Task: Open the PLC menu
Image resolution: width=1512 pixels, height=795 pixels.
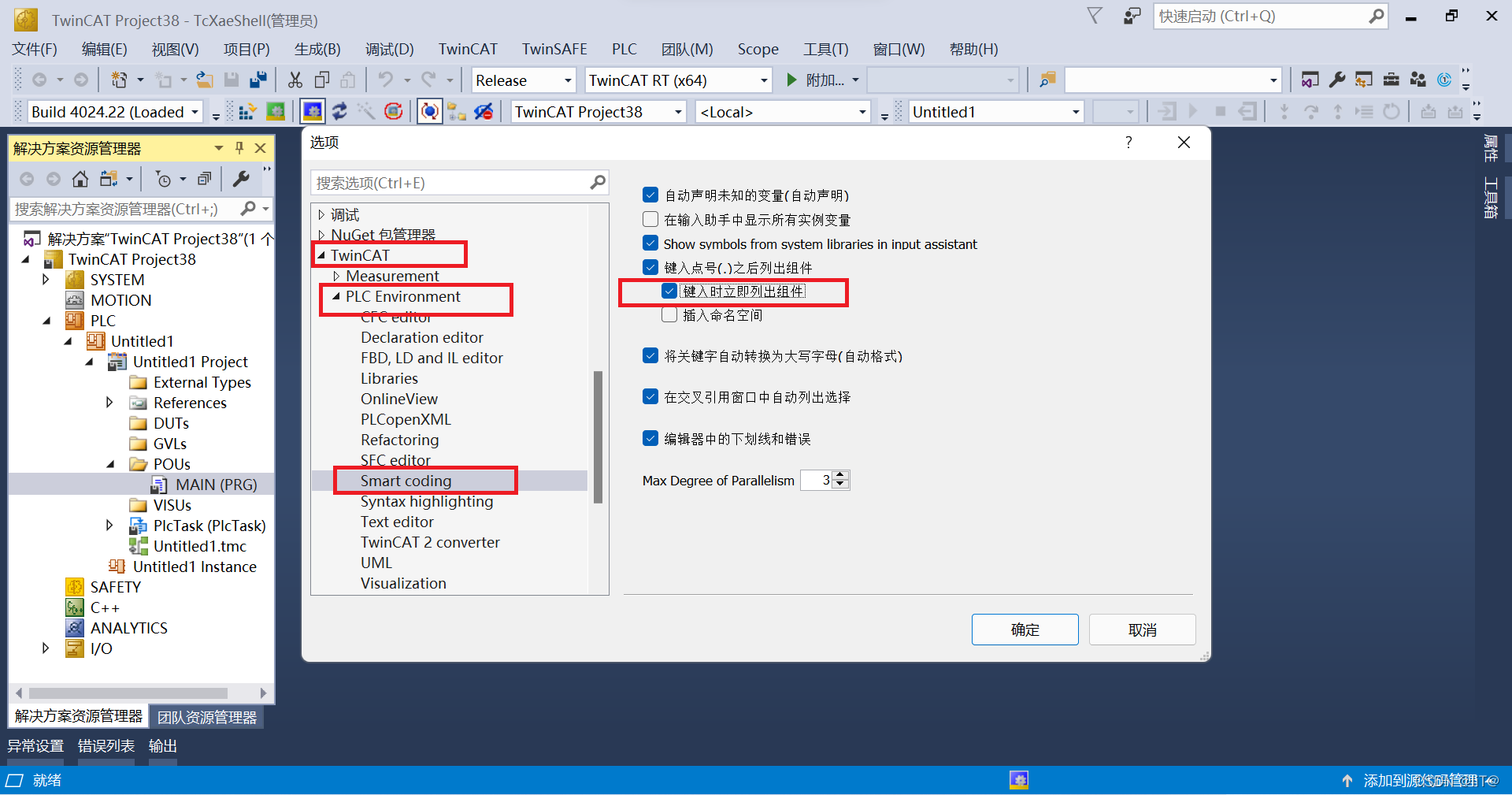Action: pyautogui.click(x=624, y=49)
